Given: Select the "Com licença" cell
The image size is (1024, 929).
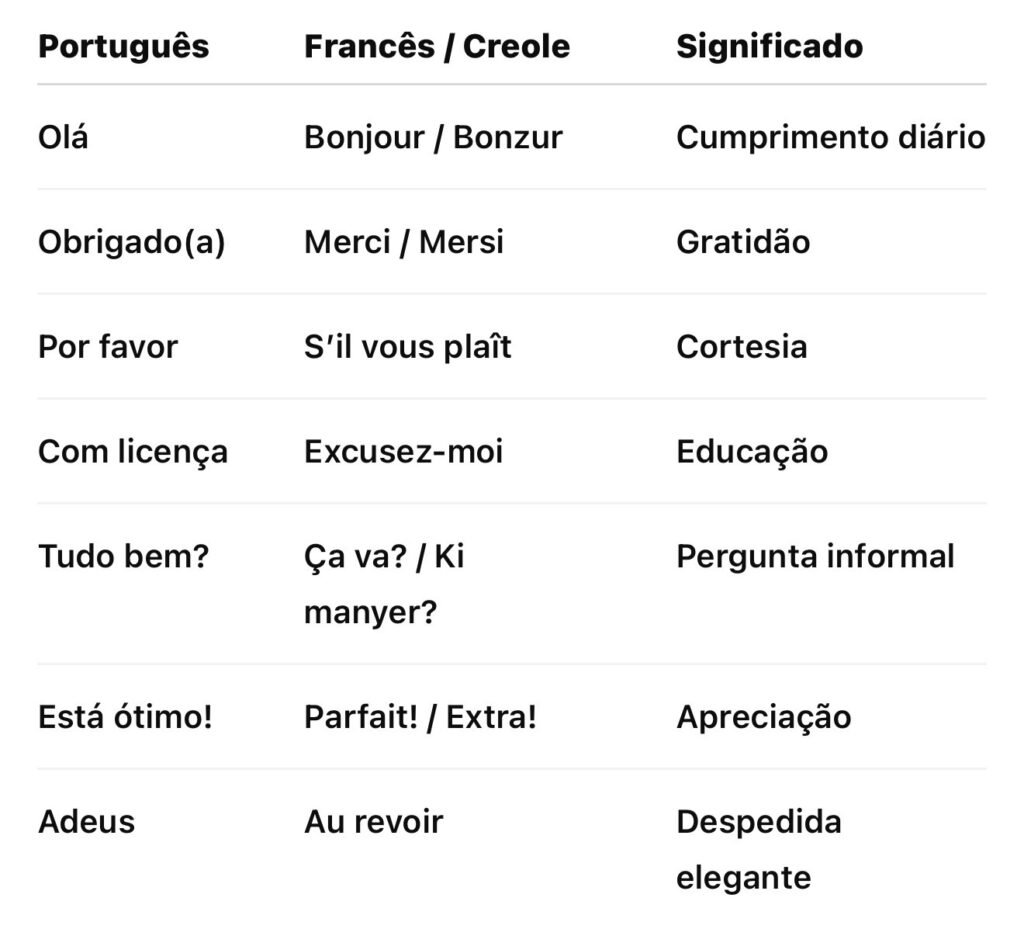Looking at the screenshot, I should tap(133, 452).
